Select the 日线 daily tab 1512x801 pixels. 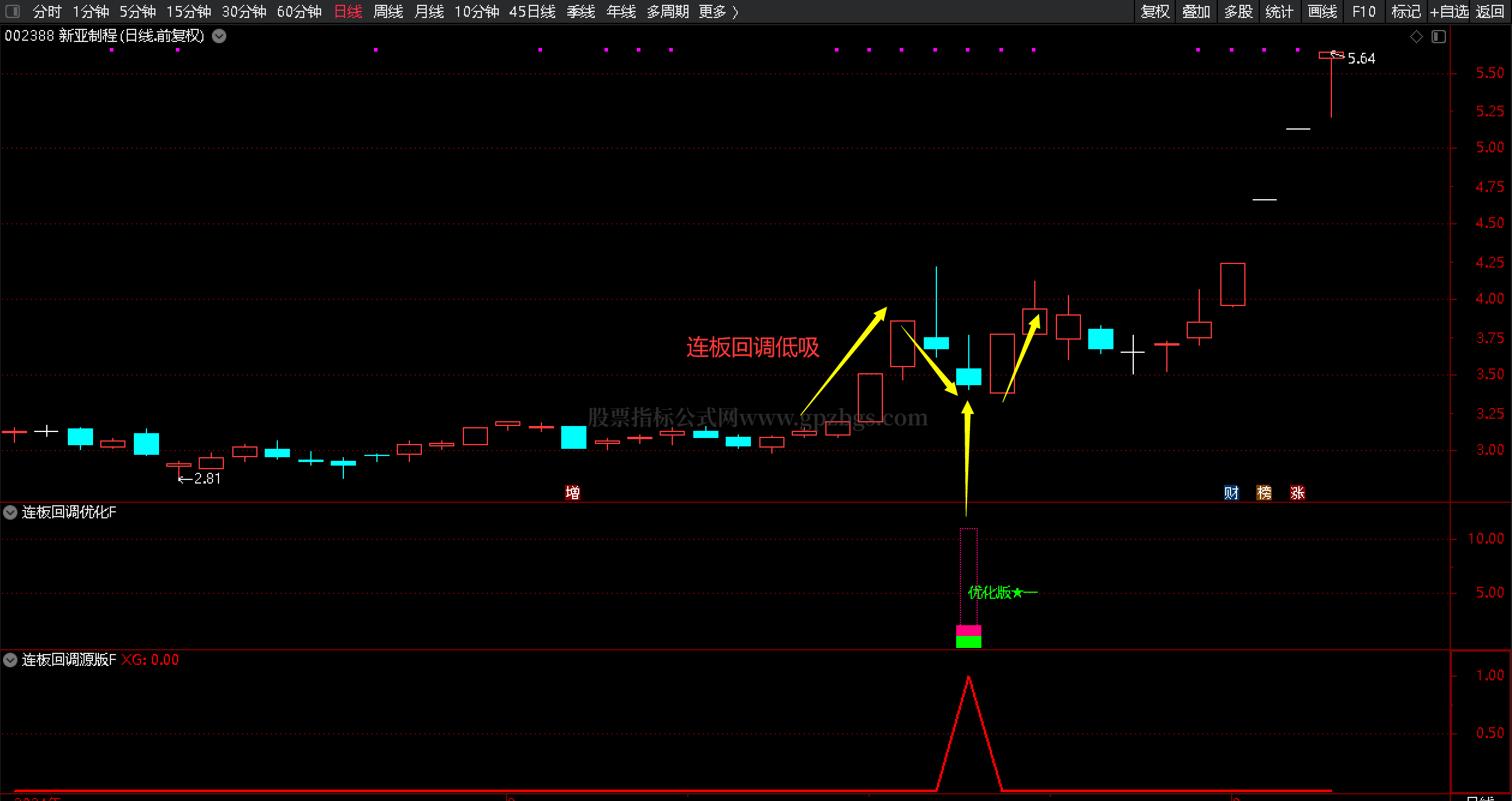tap(348, 11)
